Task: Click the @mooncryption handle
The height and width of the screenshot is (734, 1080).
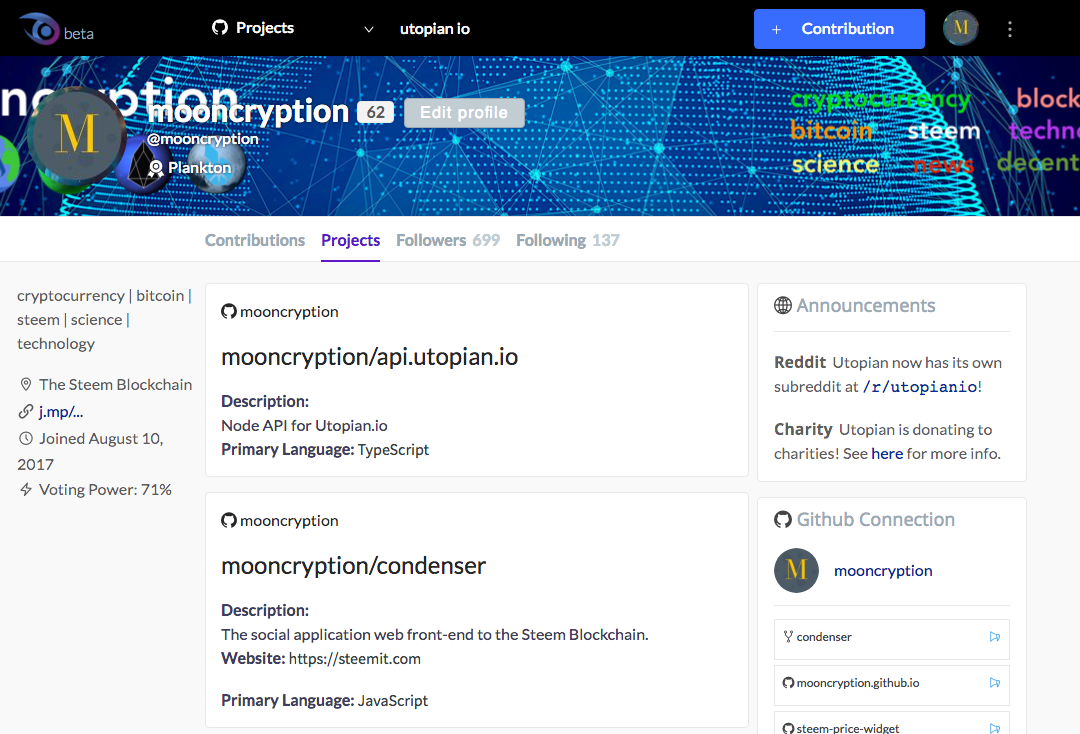Action: tap(202, 138)
